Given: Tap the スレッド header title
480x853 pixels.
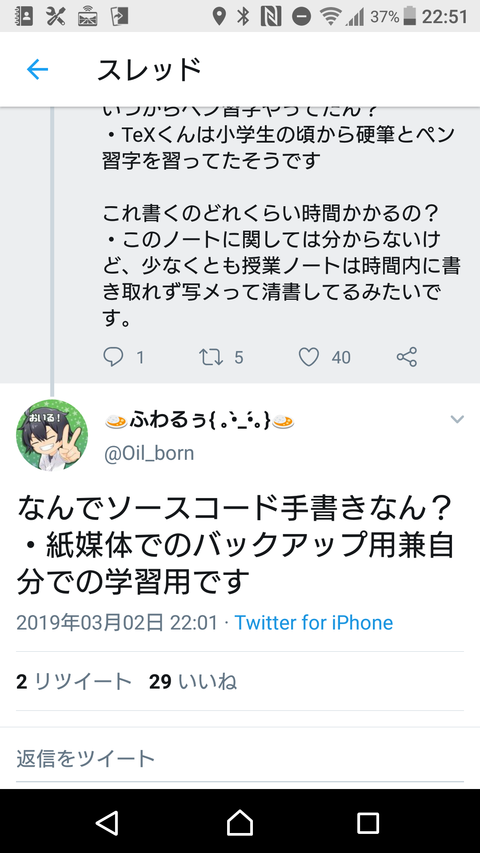Looking at the screenshot, I should click(149, 70).
